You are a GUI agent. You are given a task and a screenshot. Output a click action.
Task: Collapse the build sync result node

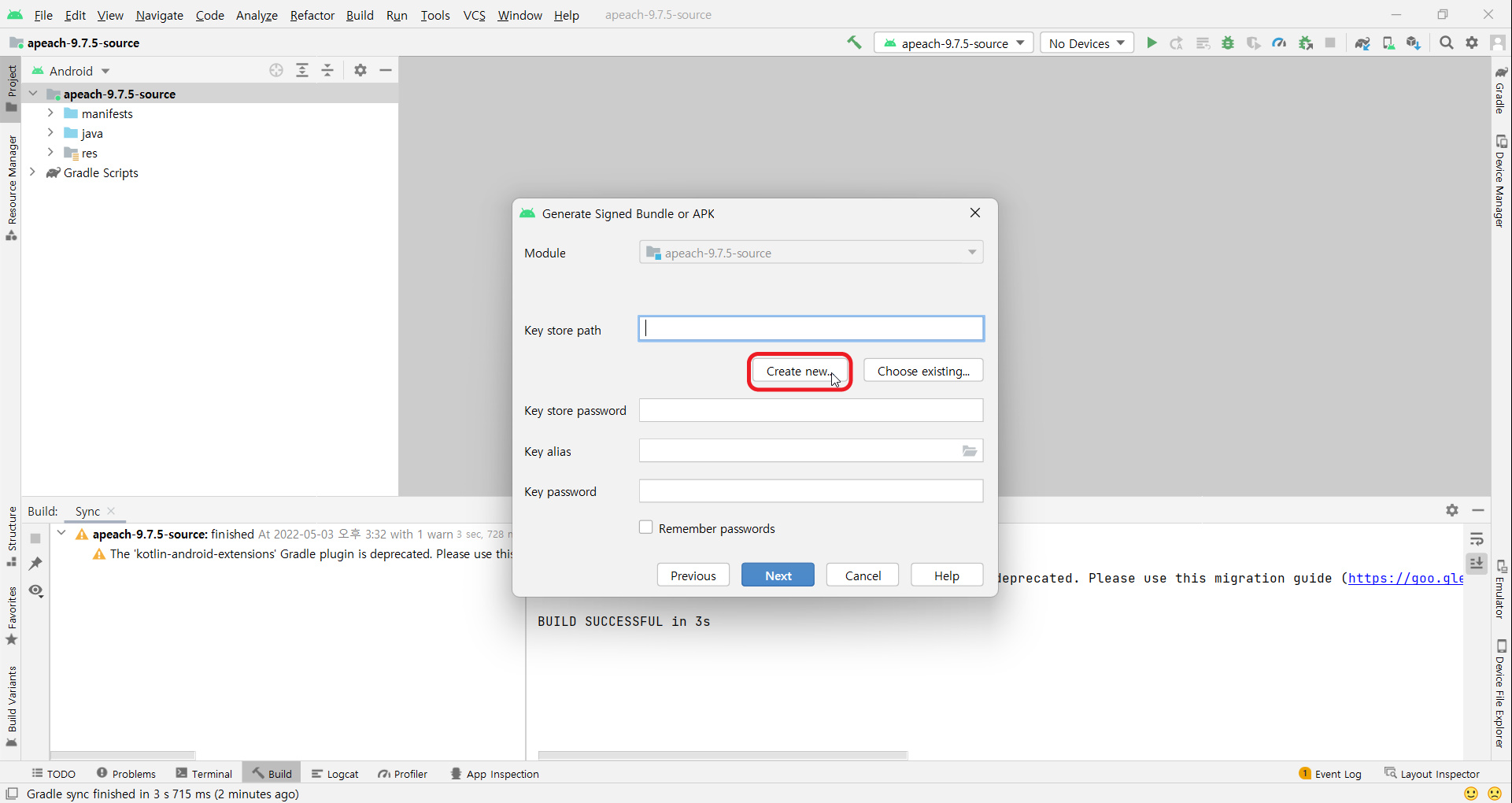[x=61, y=534]
